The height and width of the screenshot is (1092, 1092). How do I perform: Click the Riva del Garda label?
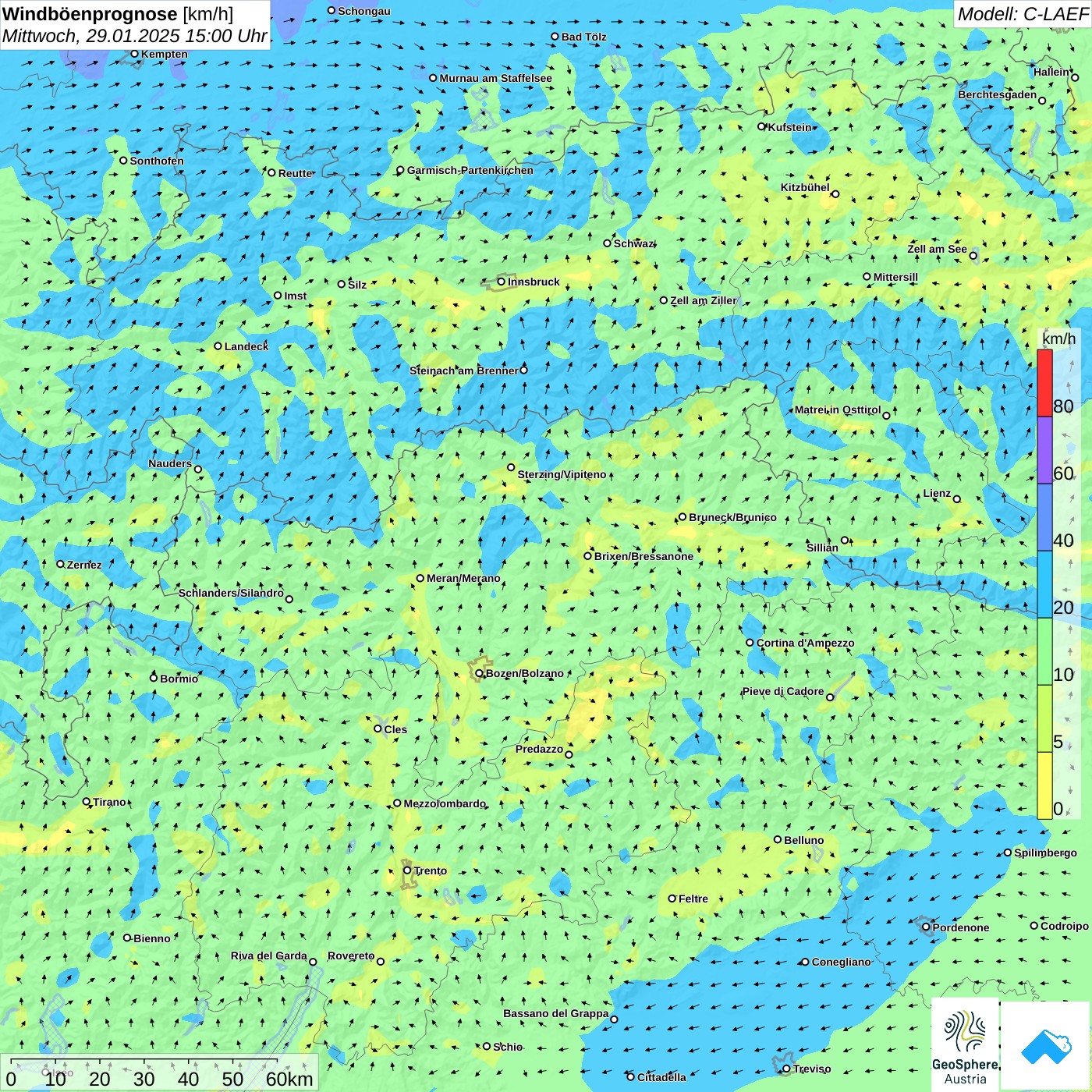(x=268, y=955)
